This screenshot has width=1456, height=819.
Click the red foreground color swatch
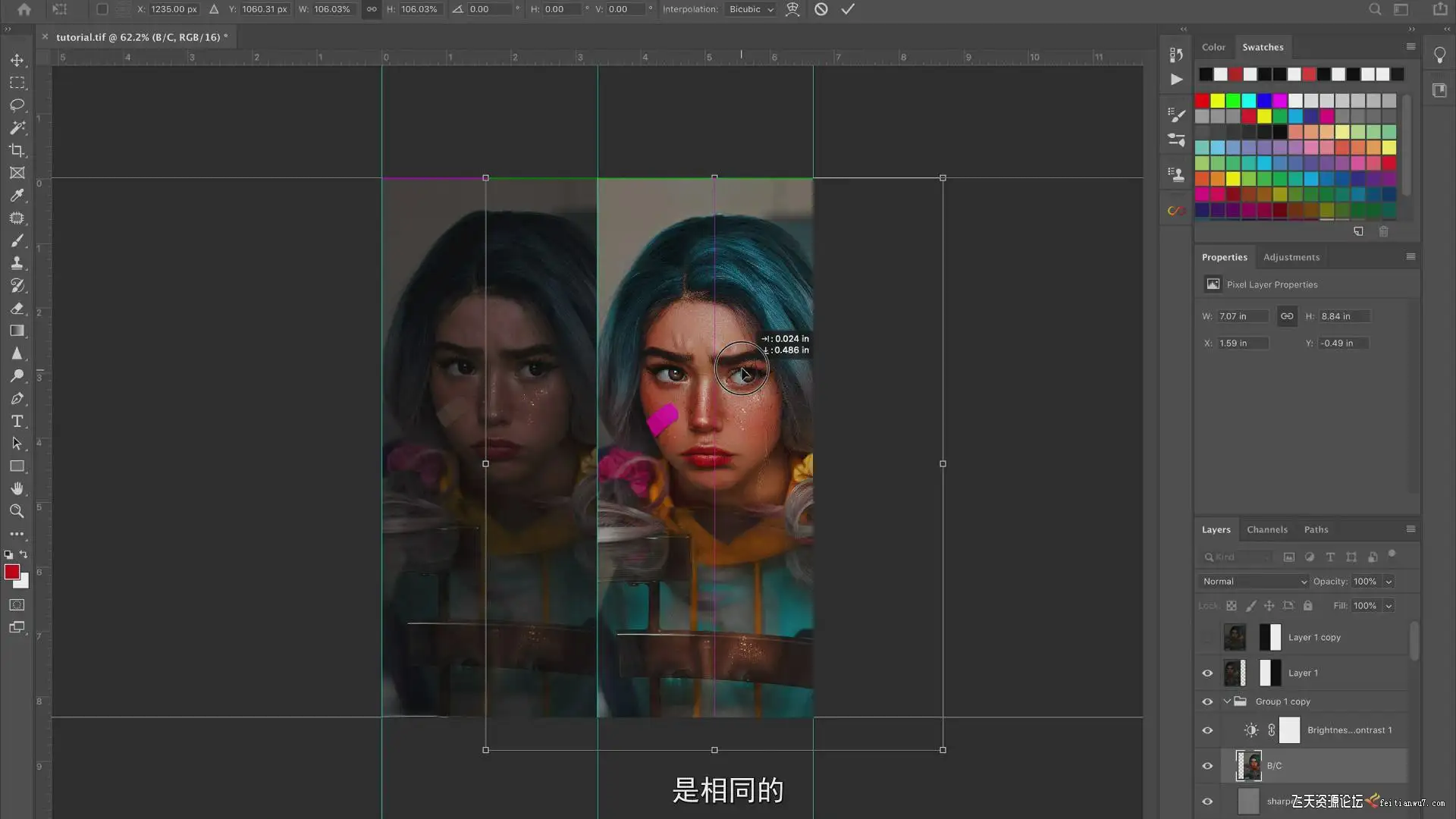pos(11,572)
